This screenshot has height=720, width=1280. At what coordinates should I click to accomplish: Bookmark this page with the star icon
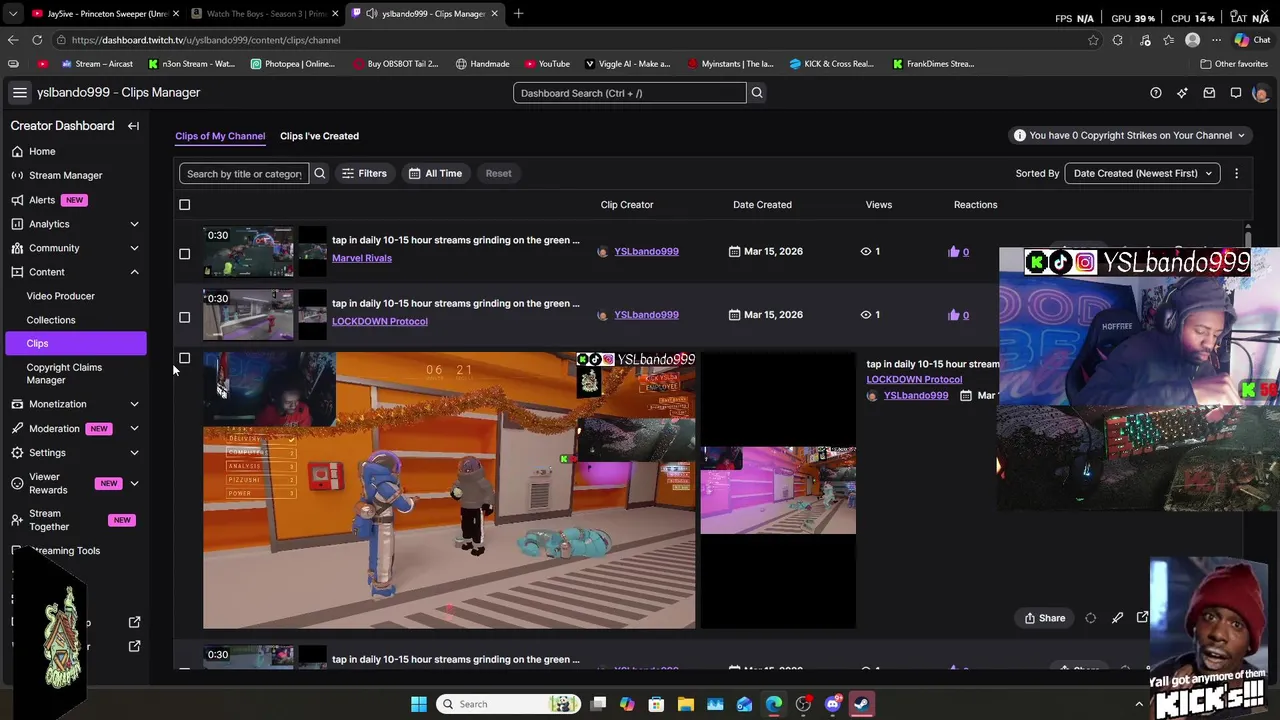(x=1093, y=40)
